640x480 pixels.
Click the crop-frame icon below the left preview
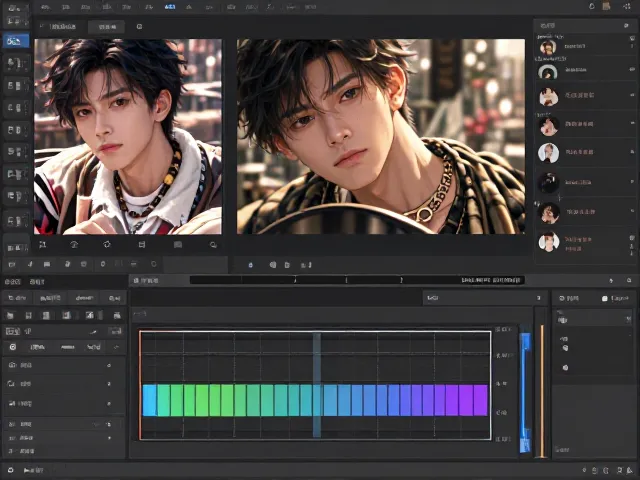[x=42, y=244]
